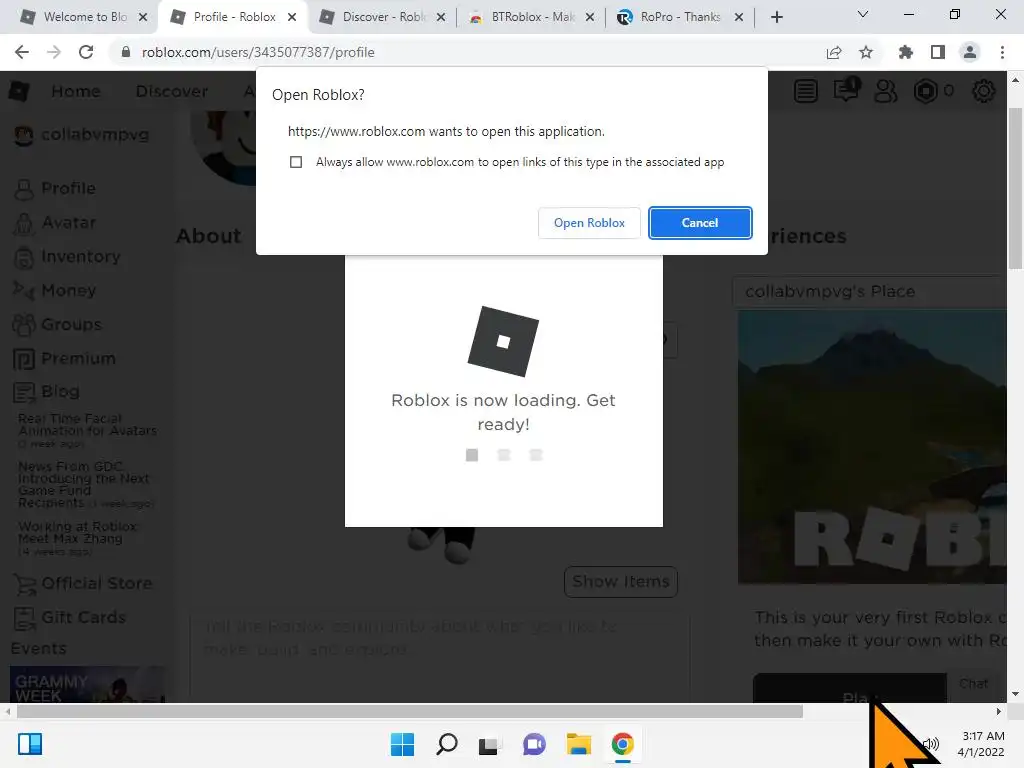Viewport: 1024px width, 768px height.
Task: Open Avatar in the sidebar
Action: (55, 223)
